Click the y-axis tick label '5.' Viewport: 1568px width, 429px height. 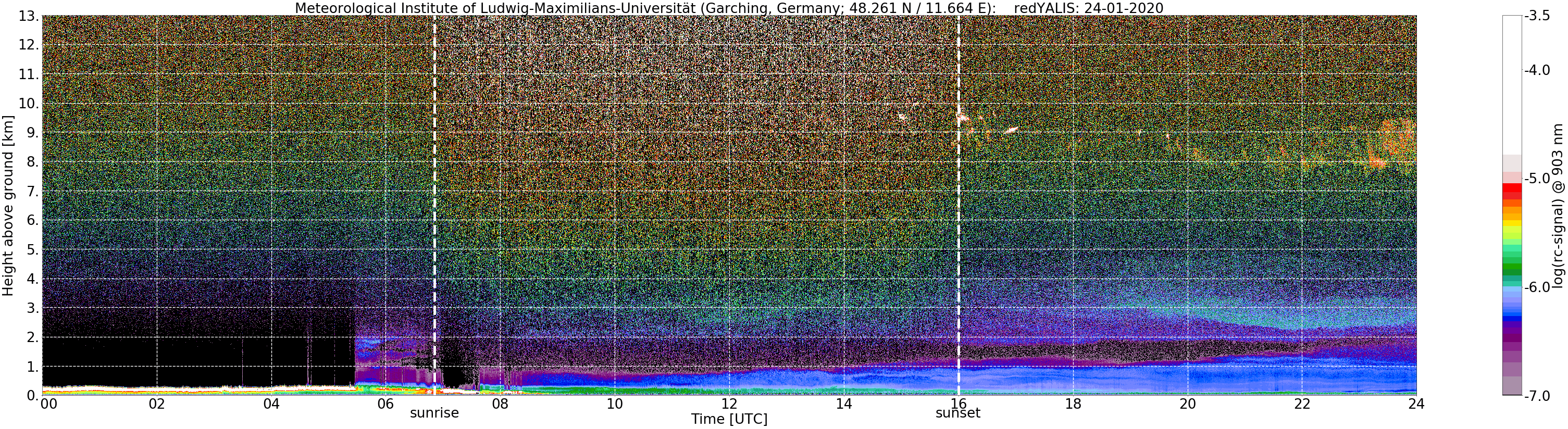[33, 249]
